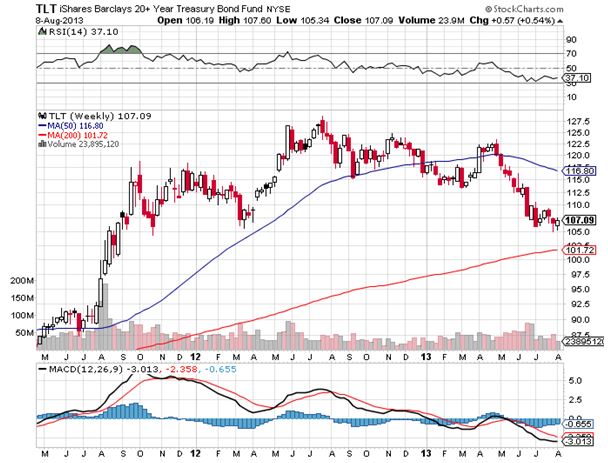Screen dimensions: 608x463
Task: Click the tall gray August volume bar
Action: (x=104, y=317)
